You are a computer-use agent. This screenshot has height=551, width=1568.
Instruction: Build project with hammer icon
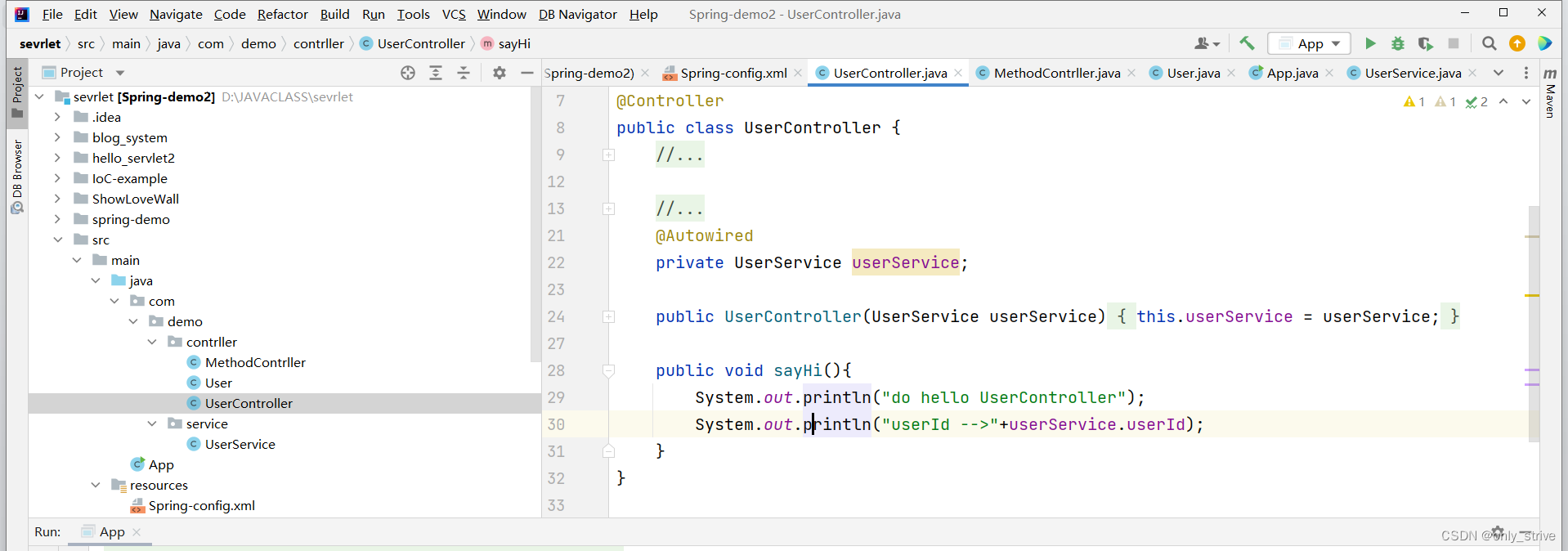tap(1247, 43)
